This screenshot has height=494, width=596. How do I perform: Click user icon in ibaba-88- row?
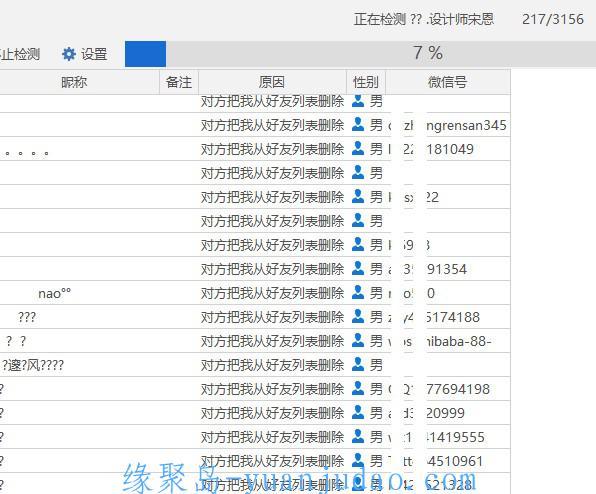(358, 340)
